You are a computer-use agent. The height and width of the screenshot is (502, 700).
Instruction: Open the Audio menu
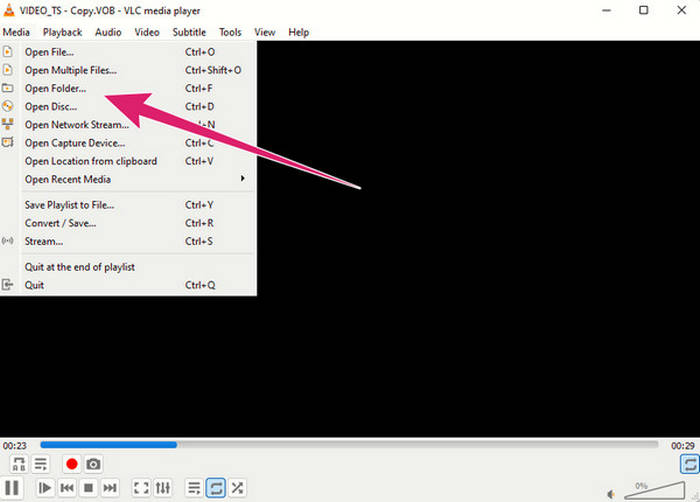(108, 32)
